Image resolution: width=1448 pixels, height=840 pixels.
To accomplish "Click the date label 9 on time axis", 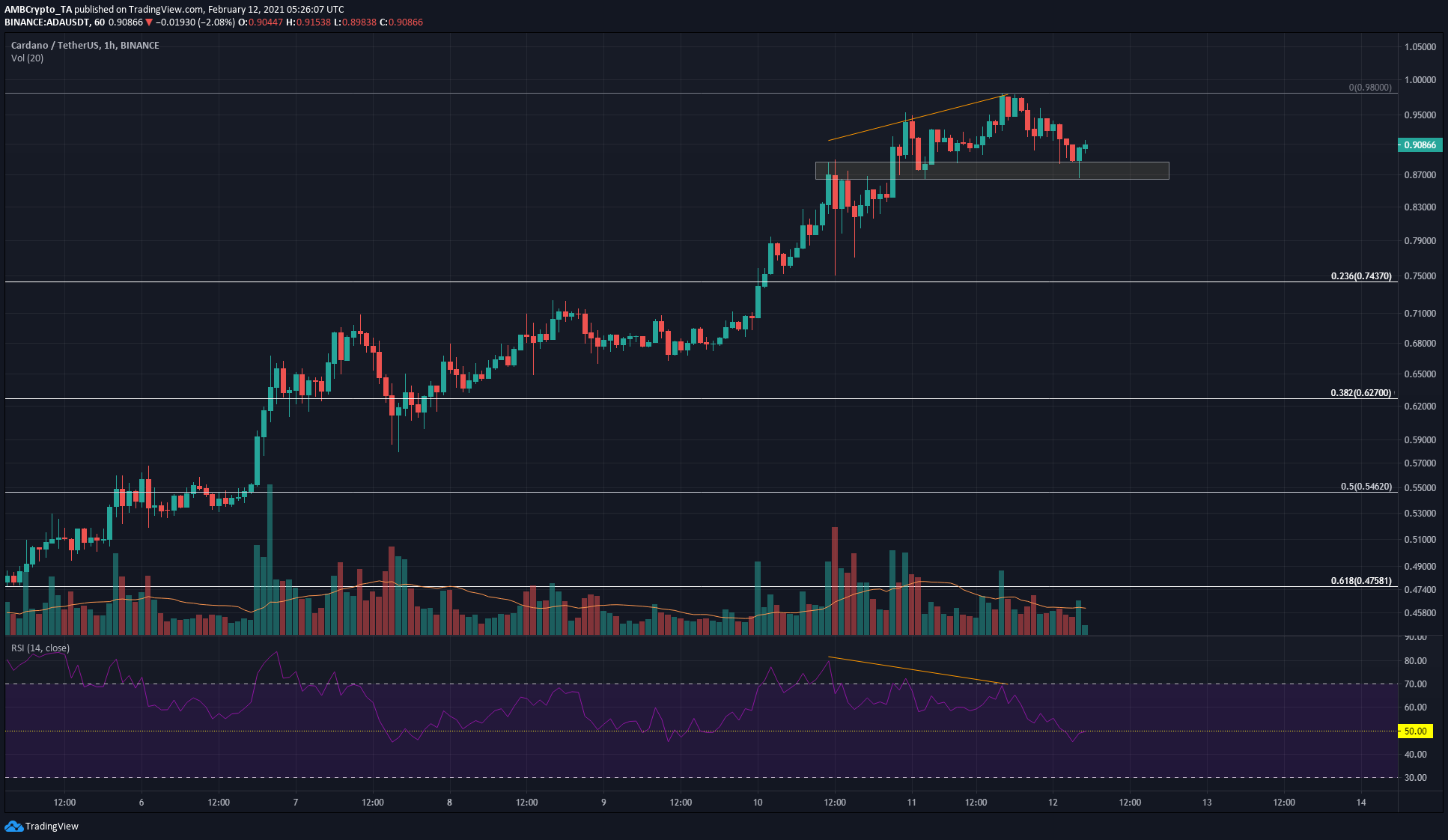I will pyautogui.click(x=603, y=802).
